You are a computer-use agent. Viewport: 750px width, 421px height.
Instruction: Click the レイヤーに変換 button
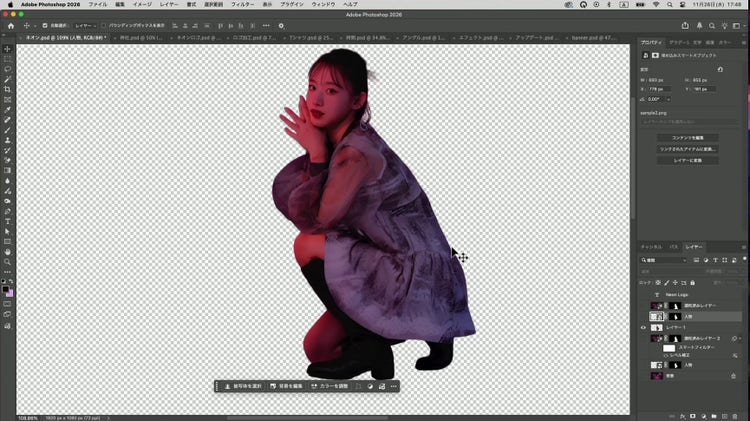click(687, 160)
